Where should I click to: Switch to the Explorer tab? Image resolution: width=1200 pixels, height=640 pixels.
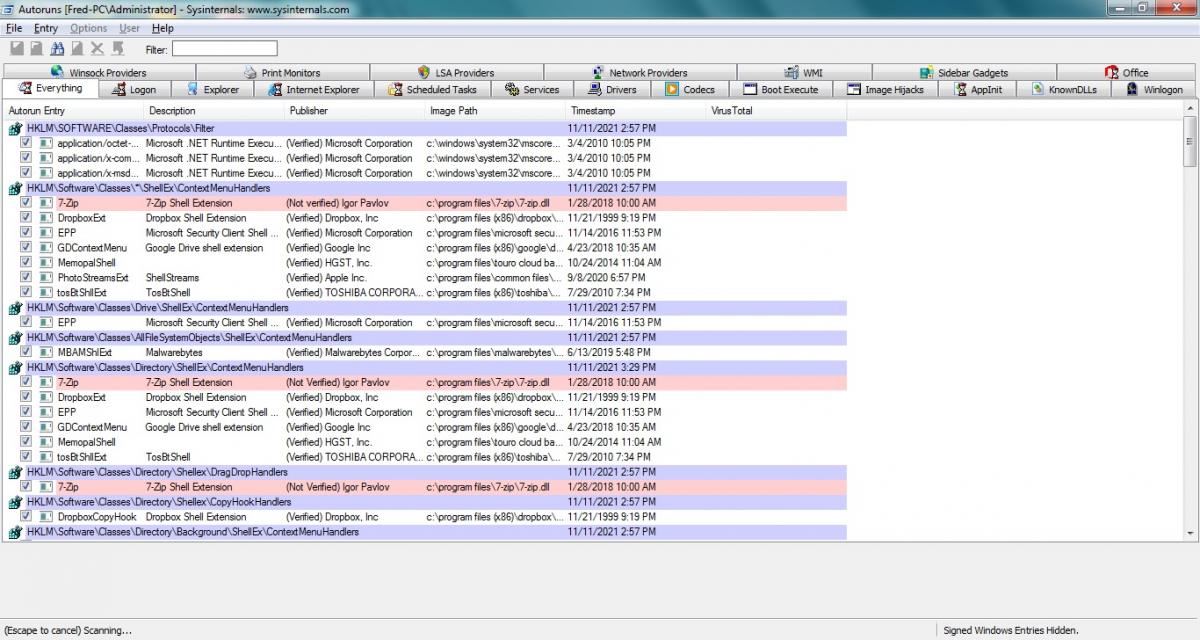click(x=214, y=90)
